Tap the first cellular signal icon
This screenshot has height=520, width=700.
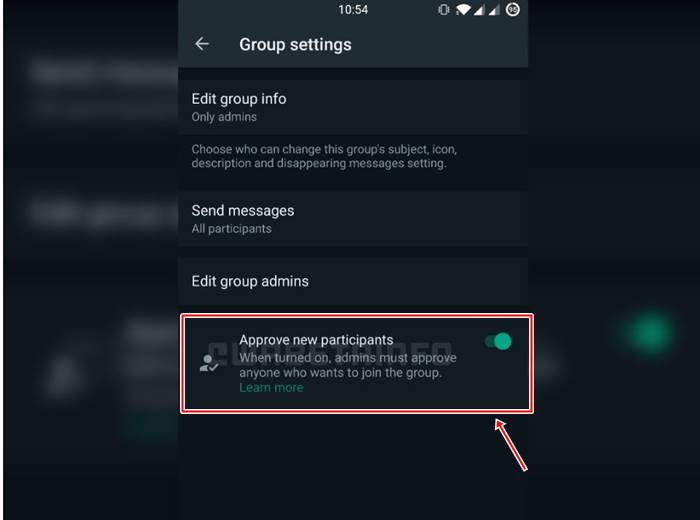click(x=479, y=10)
